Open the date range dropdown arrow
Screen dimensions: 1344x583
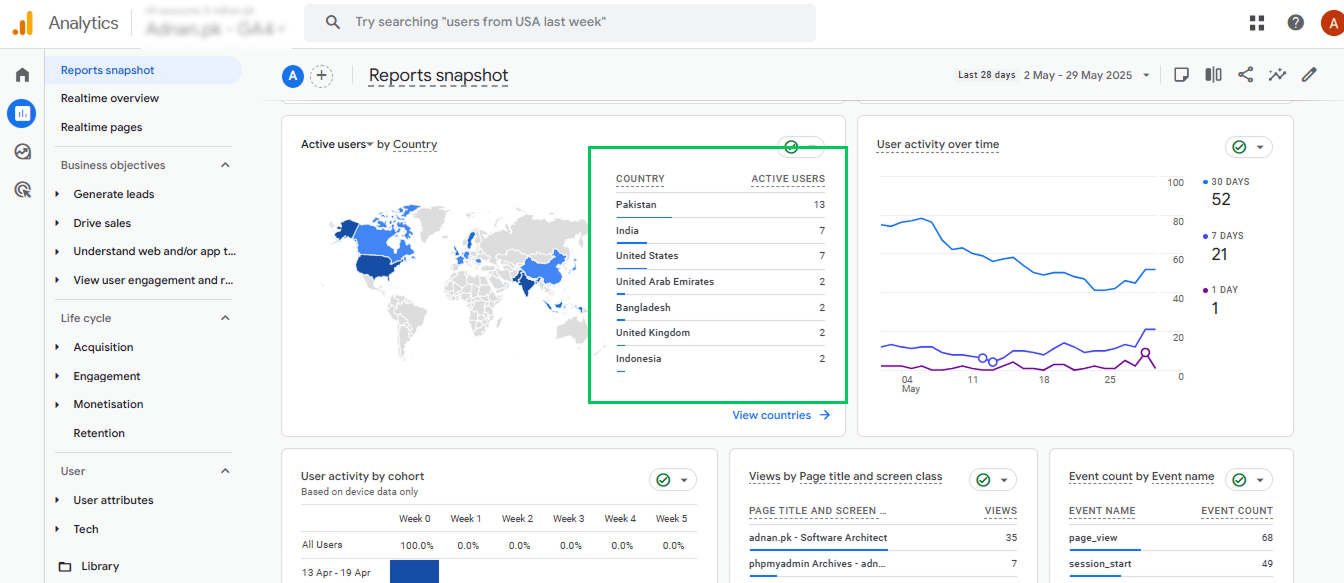1146,76
